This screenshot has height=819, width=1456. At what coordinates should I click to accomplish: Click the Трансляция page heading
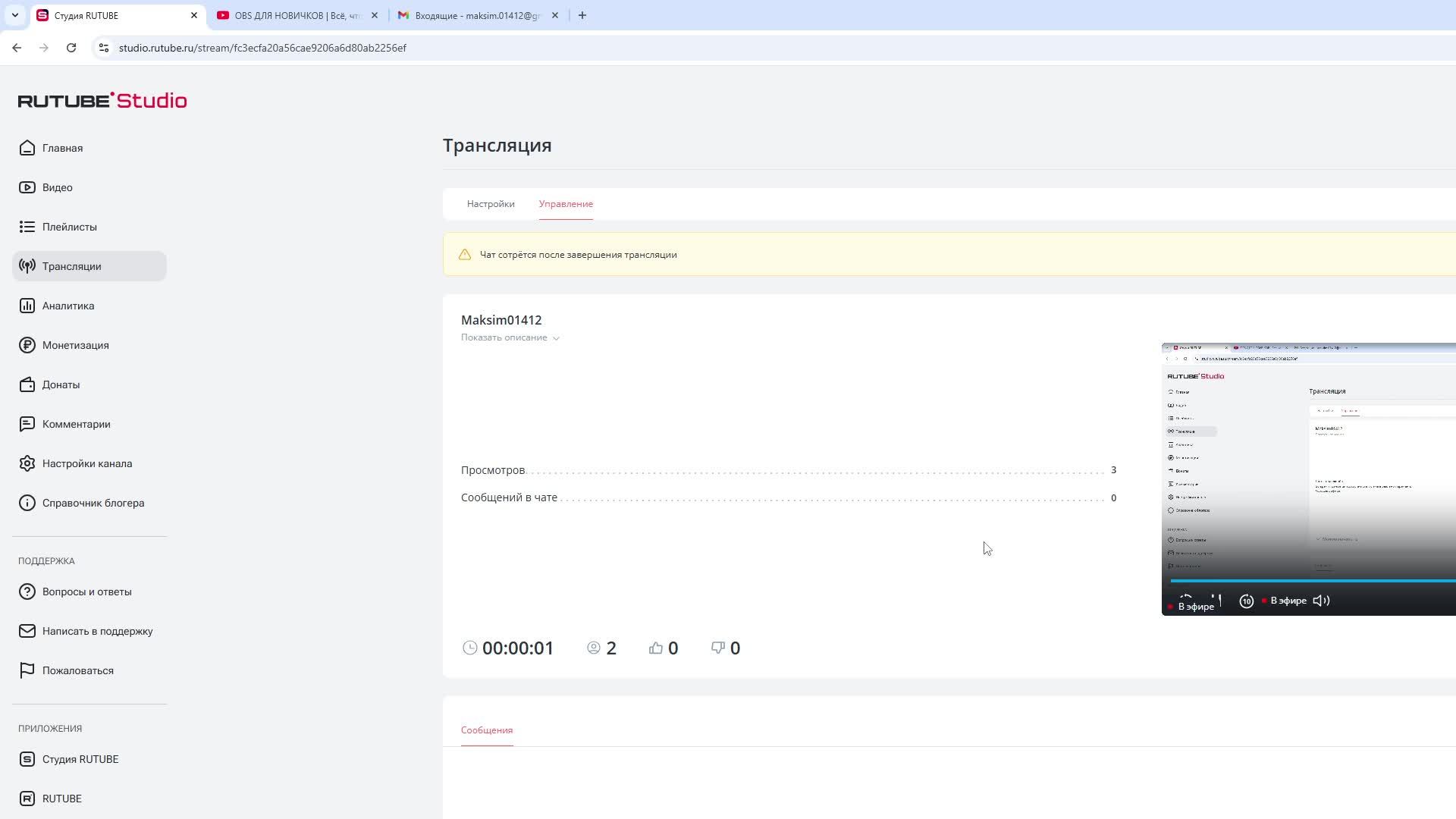[x=497, y=145]
